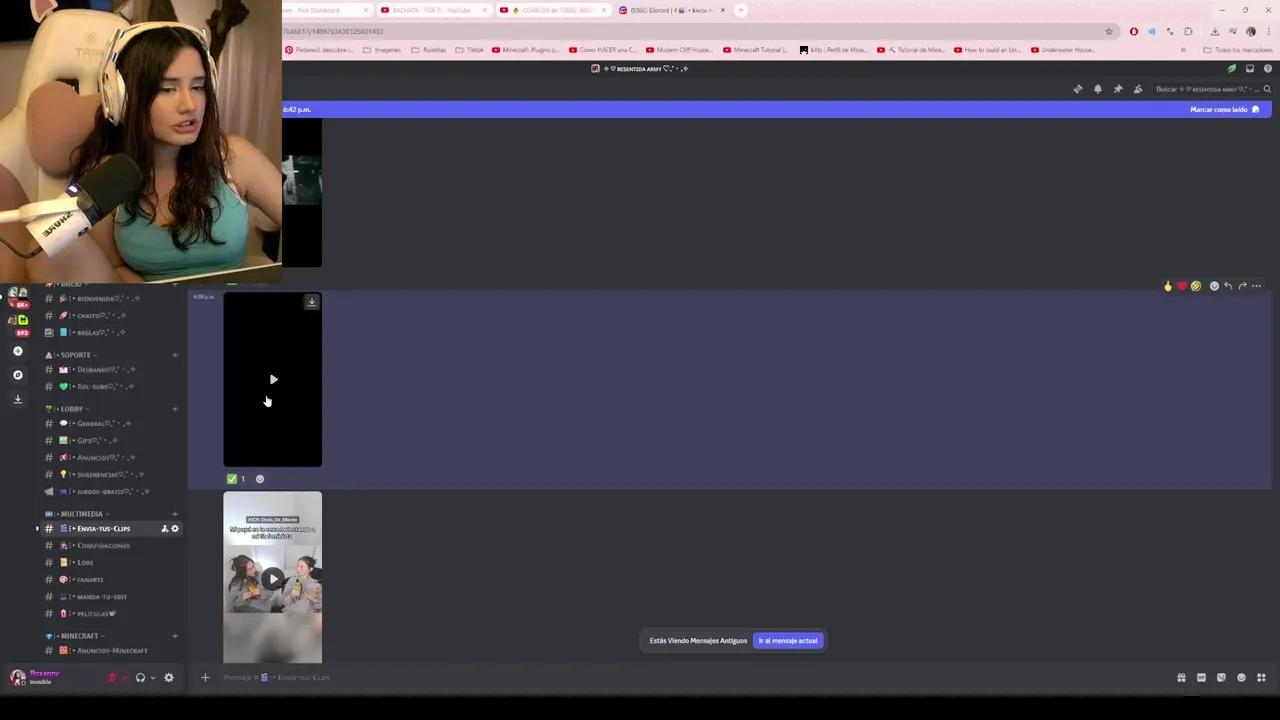Image resolution: width=1280 pixels, height=720 pixels.
Task: Open the Anuncios-Minecraft channel
Action: (x=110, y=651)
